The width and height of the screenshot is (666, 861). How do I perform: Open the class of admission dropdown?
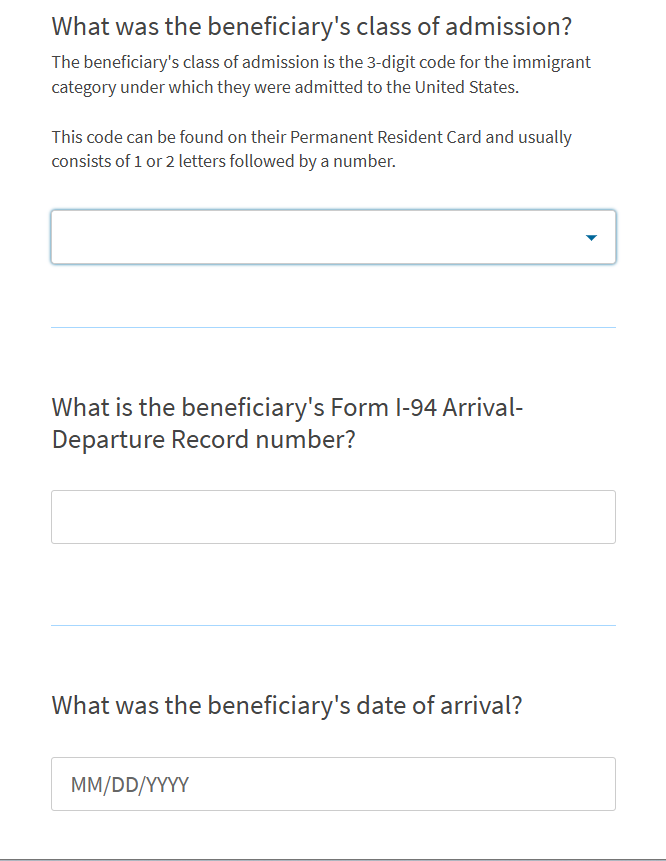(333, 237)
